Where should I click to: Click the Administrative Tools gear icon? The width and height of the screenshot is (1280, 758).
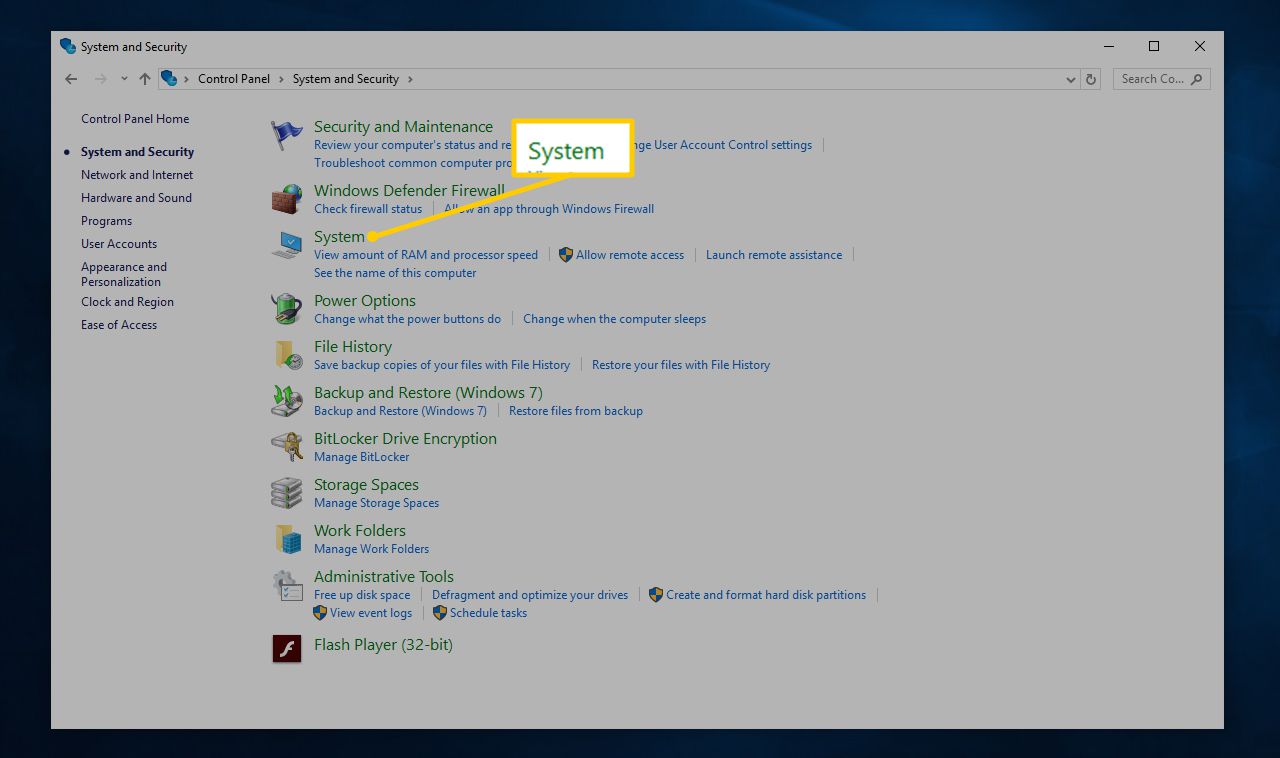(x=287, y=585)
